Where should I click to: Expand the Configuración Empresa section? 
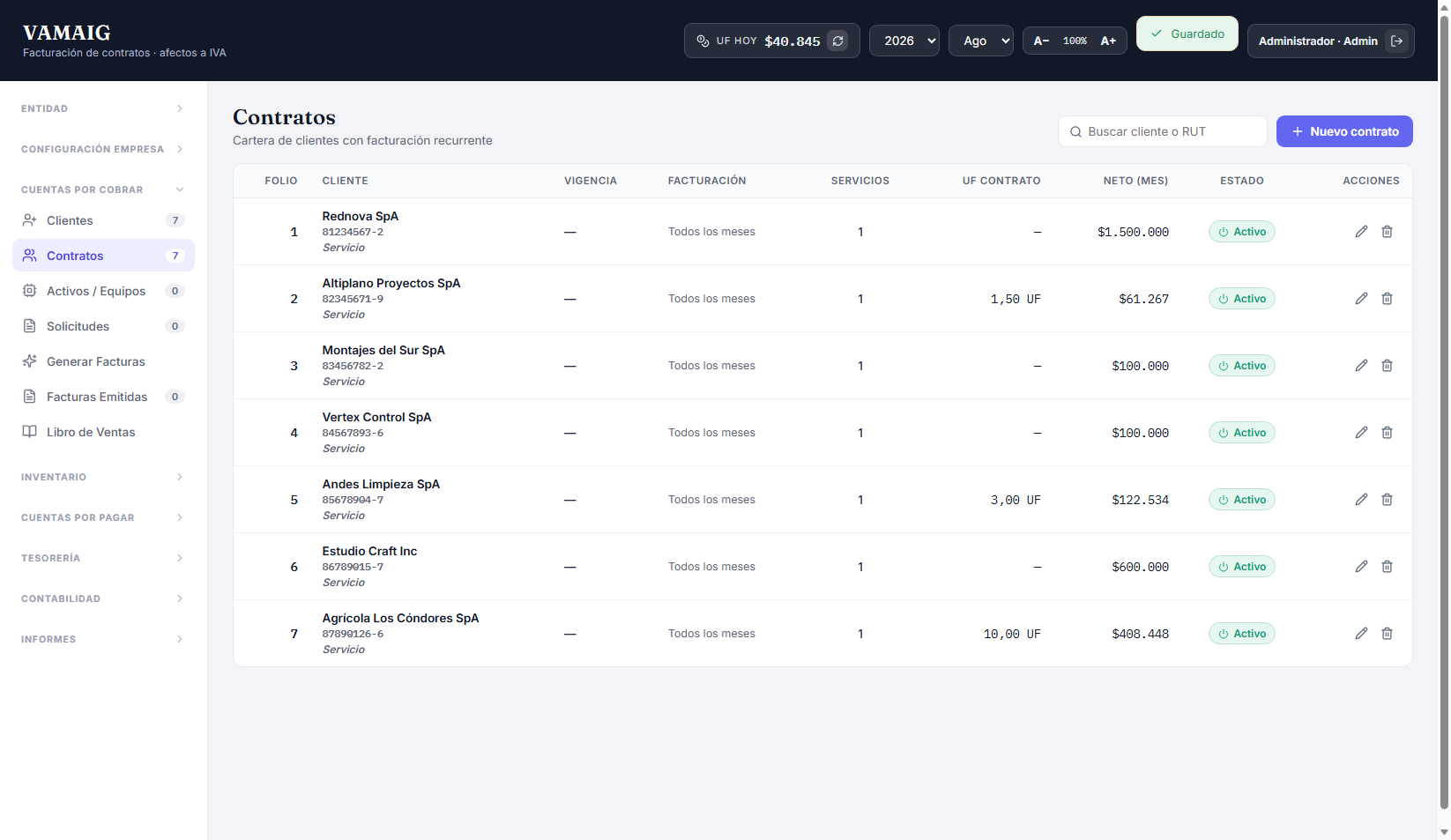[103, 149]
